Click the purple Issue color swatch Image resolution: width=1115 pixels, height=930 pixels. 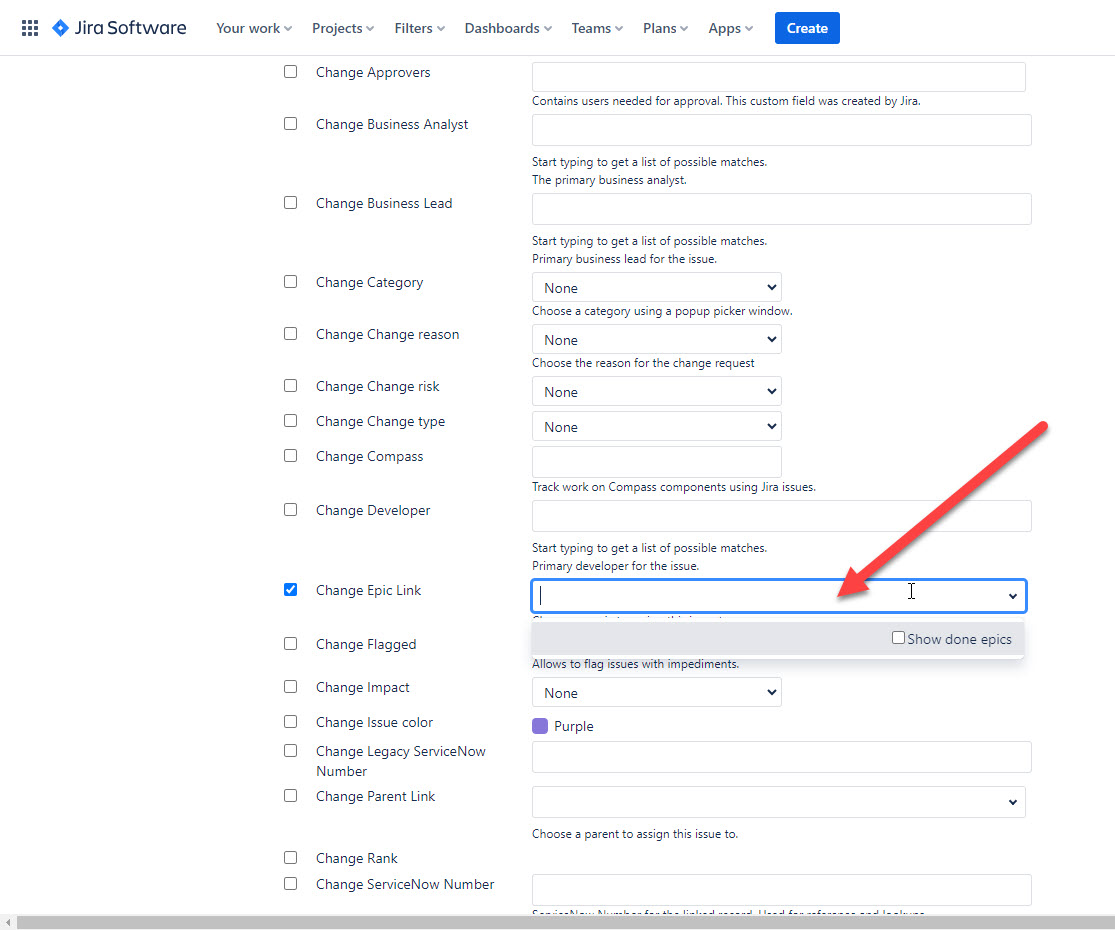point(540,726)
